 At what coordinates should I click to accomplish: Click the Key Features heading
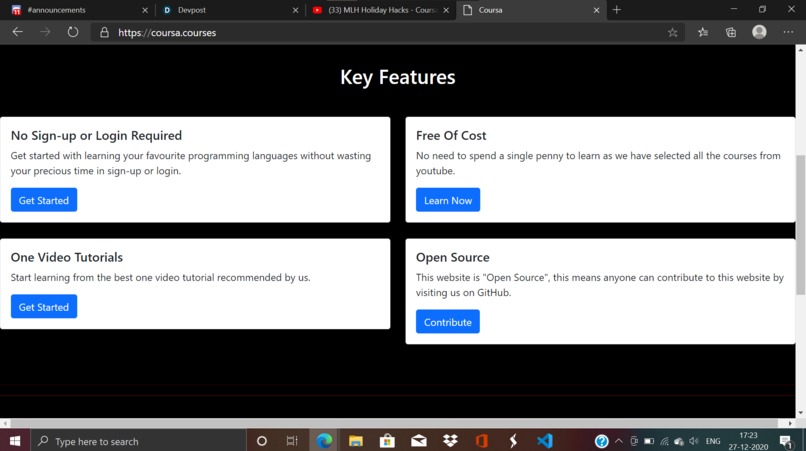397,77
